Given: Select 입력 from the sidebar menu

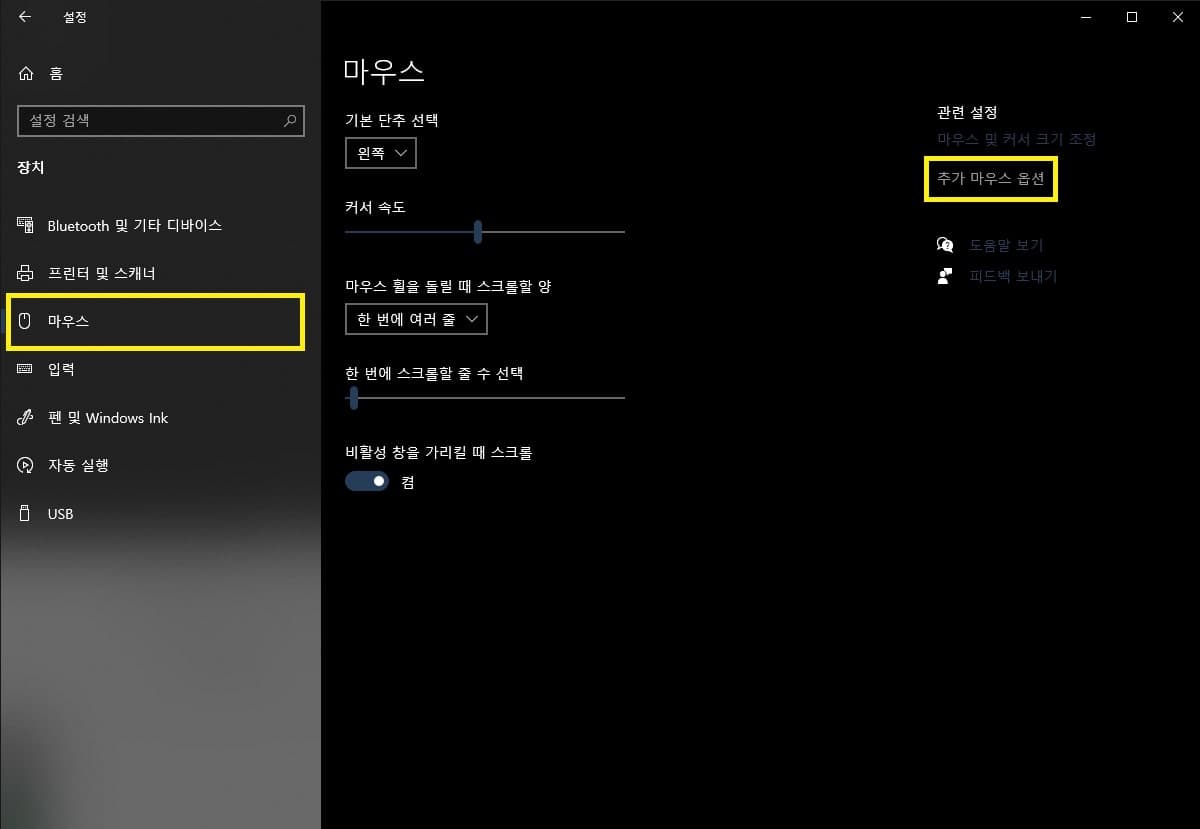Looking at the screenshot, I should 60,369.
